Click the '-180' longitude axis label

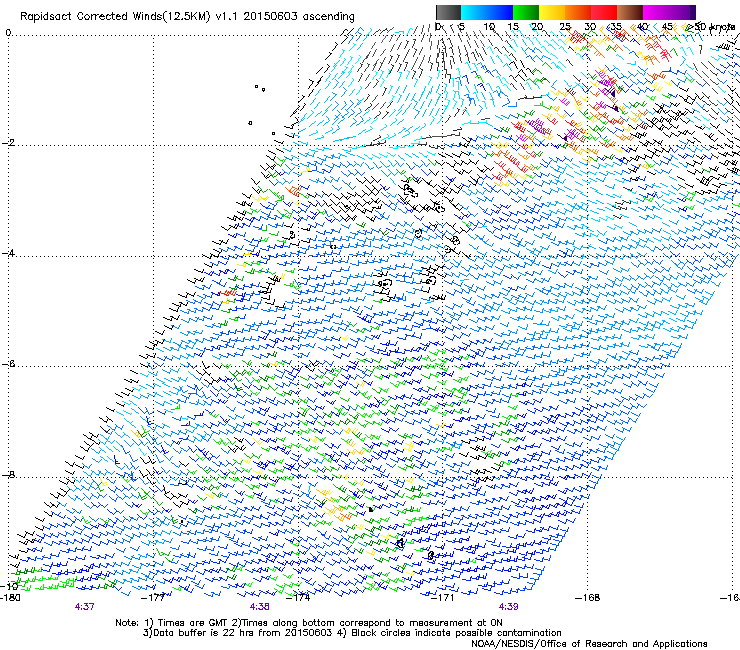(x=10, y=598)
